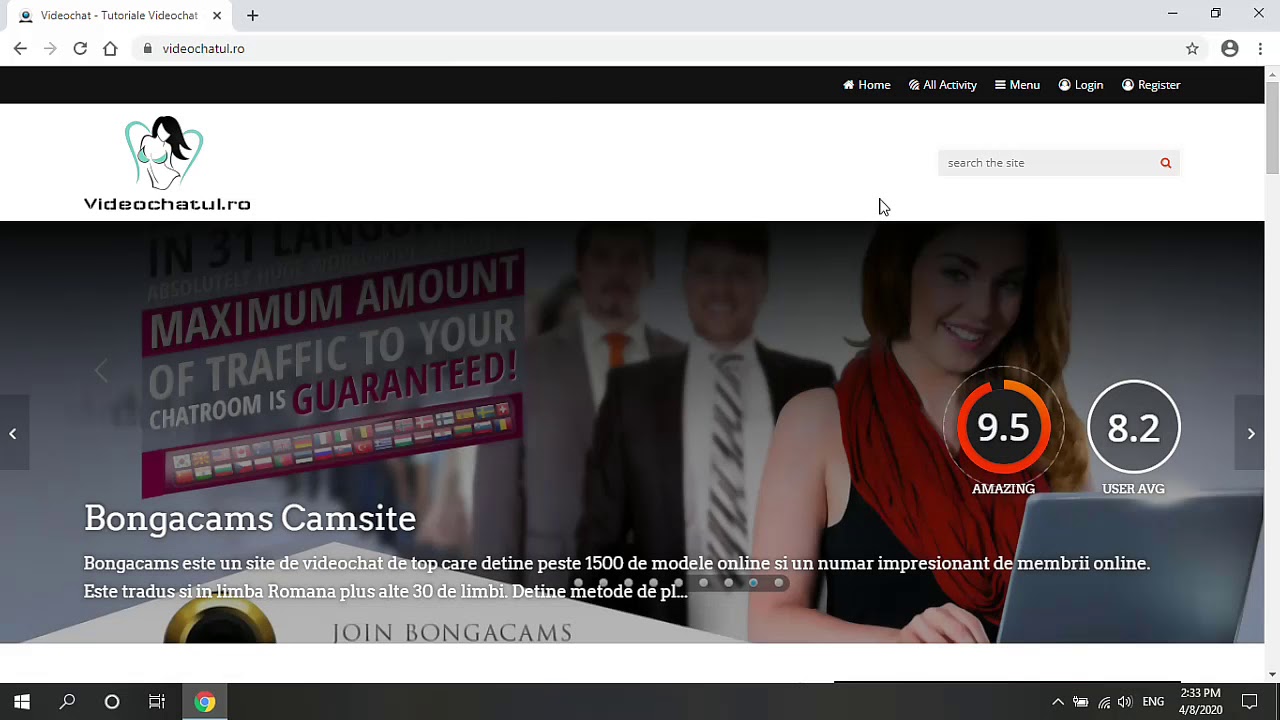Click the Videochatul.ro logo
The image size is (1280, 720).
167,164
